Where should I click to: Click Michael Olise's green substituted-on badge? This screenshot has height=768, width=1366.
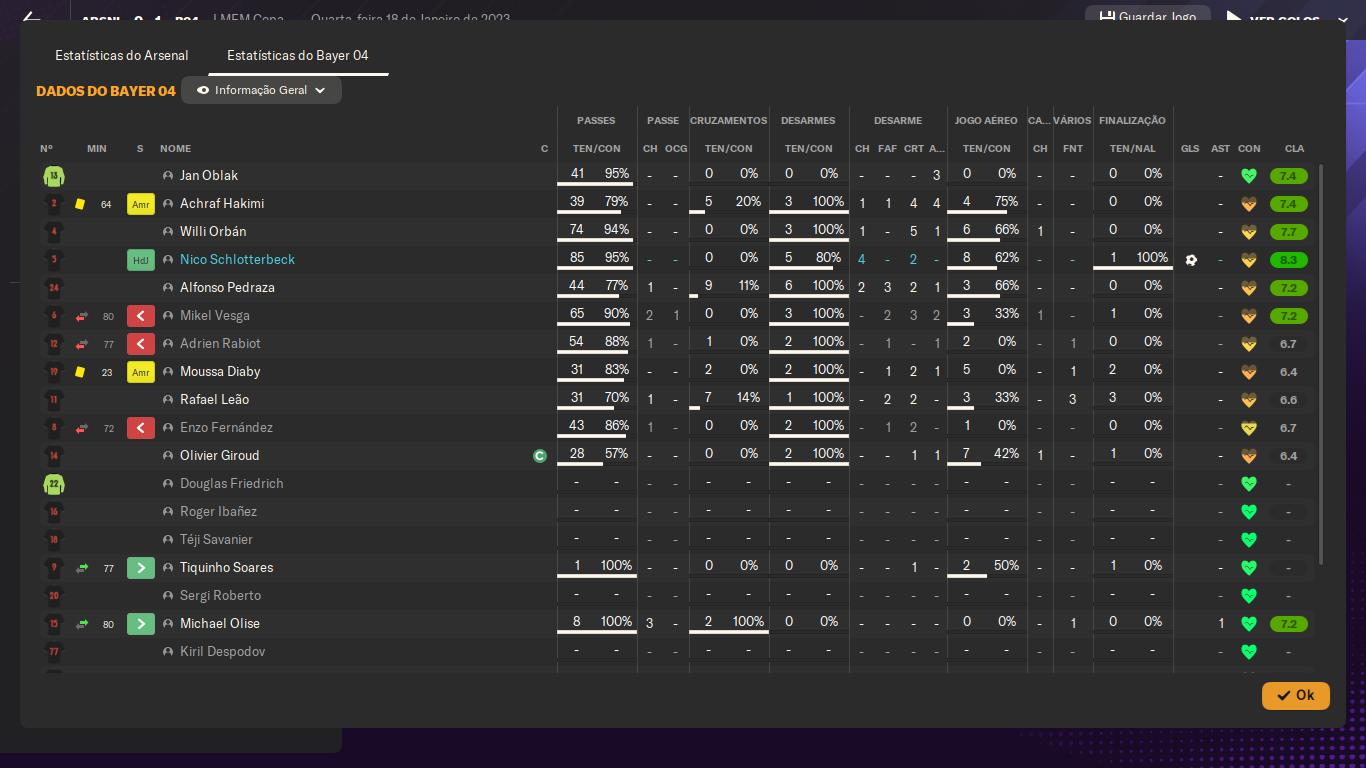point(141,624)
